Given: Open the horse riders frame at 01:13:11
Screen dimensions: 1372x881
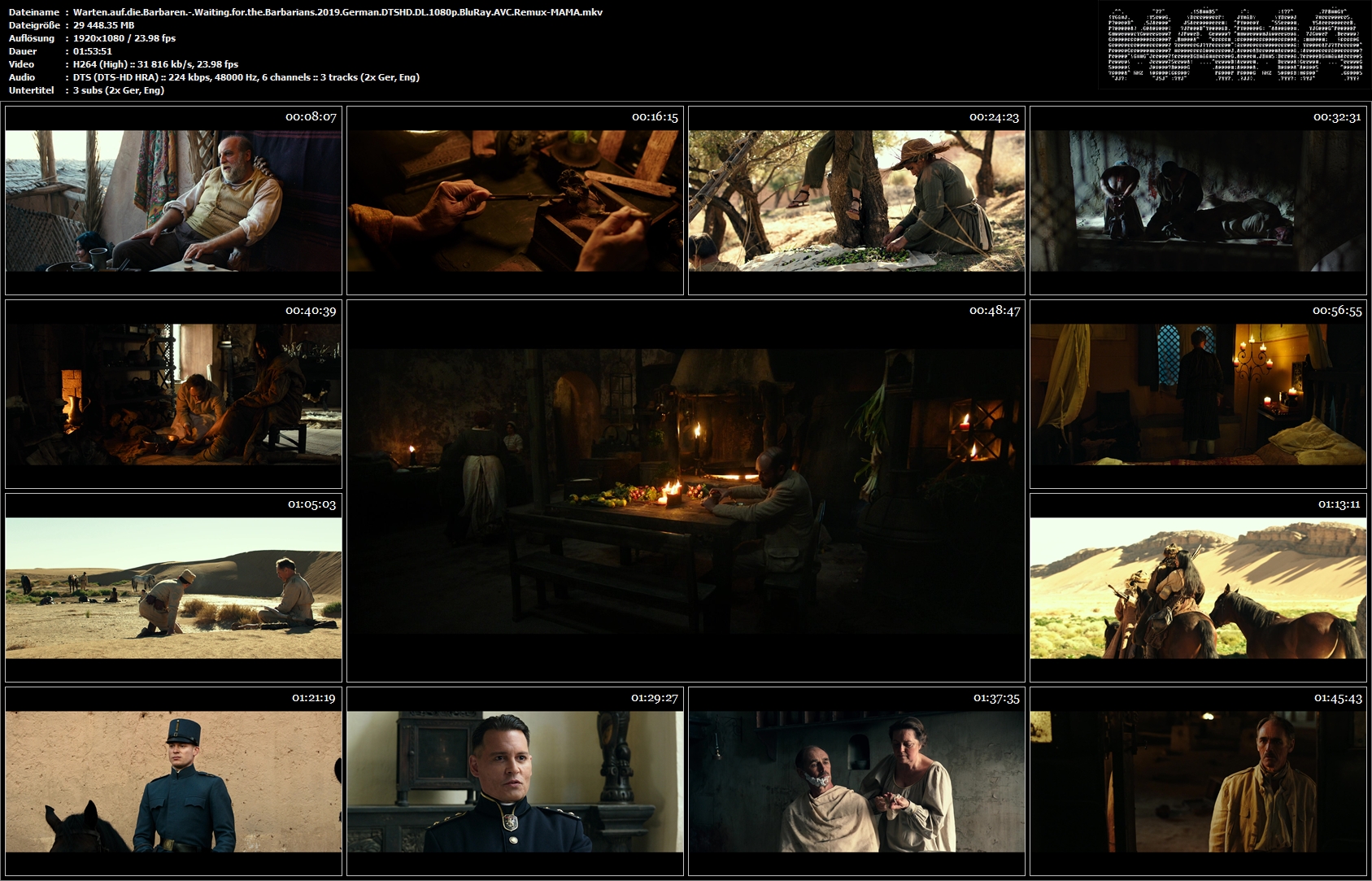Looking at the screenshot, I should pos(1198,587).
